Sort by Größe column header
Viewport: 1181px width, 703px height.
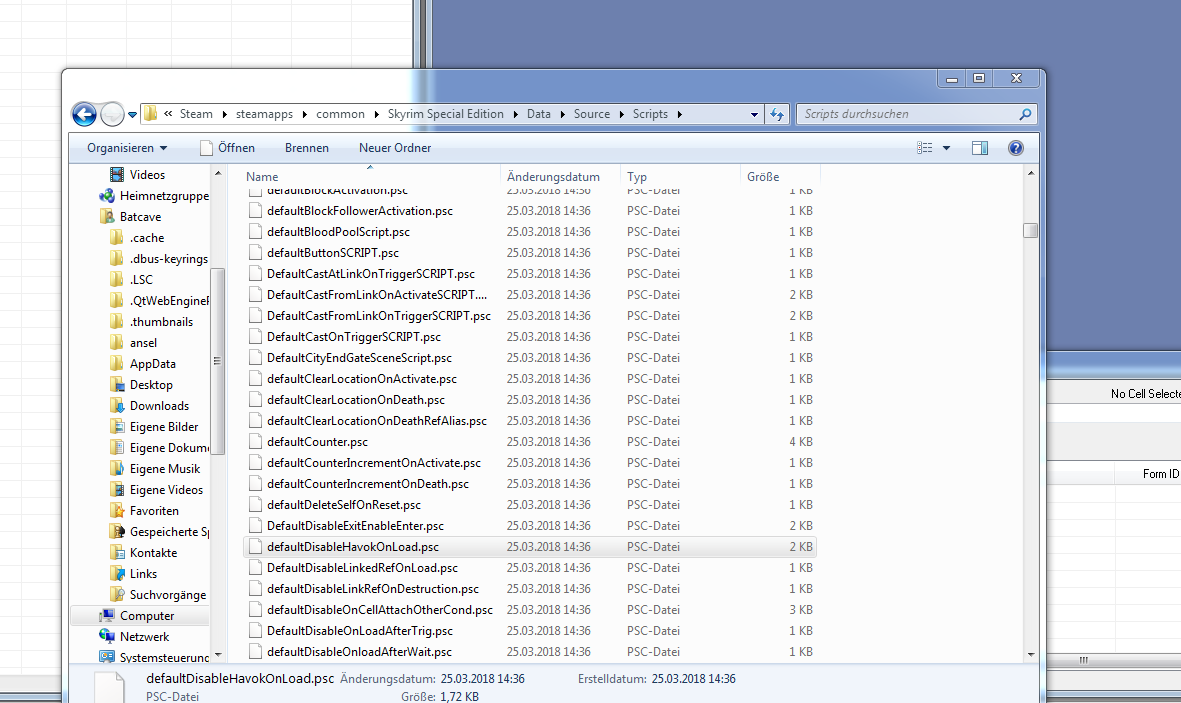pyautogui.click(x=762, y=177)
